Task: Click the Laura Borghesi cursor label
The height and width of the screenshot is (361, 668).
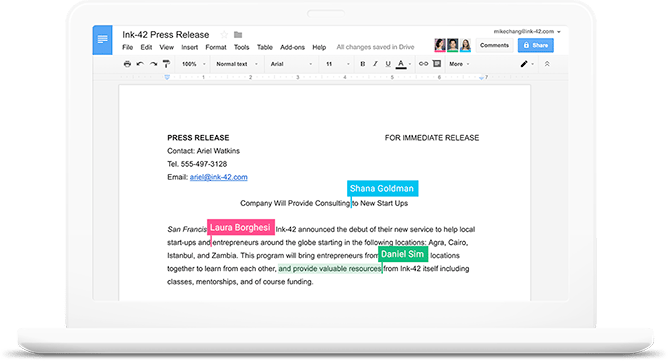Action: point(241,227)
